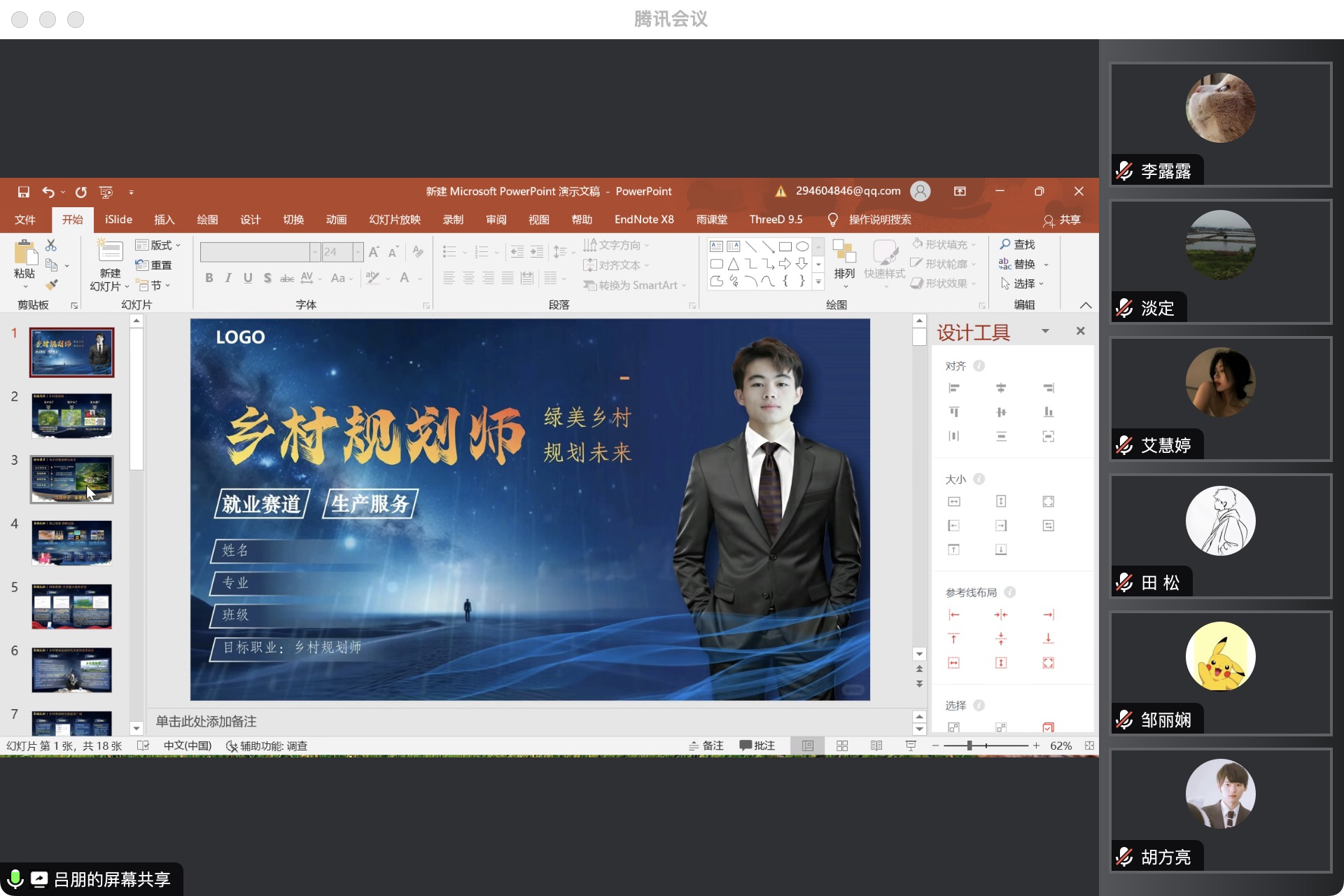Close the 设计工具 panel
The width and height of the screenshot is (1344, 896).
tap(1081, 331)
